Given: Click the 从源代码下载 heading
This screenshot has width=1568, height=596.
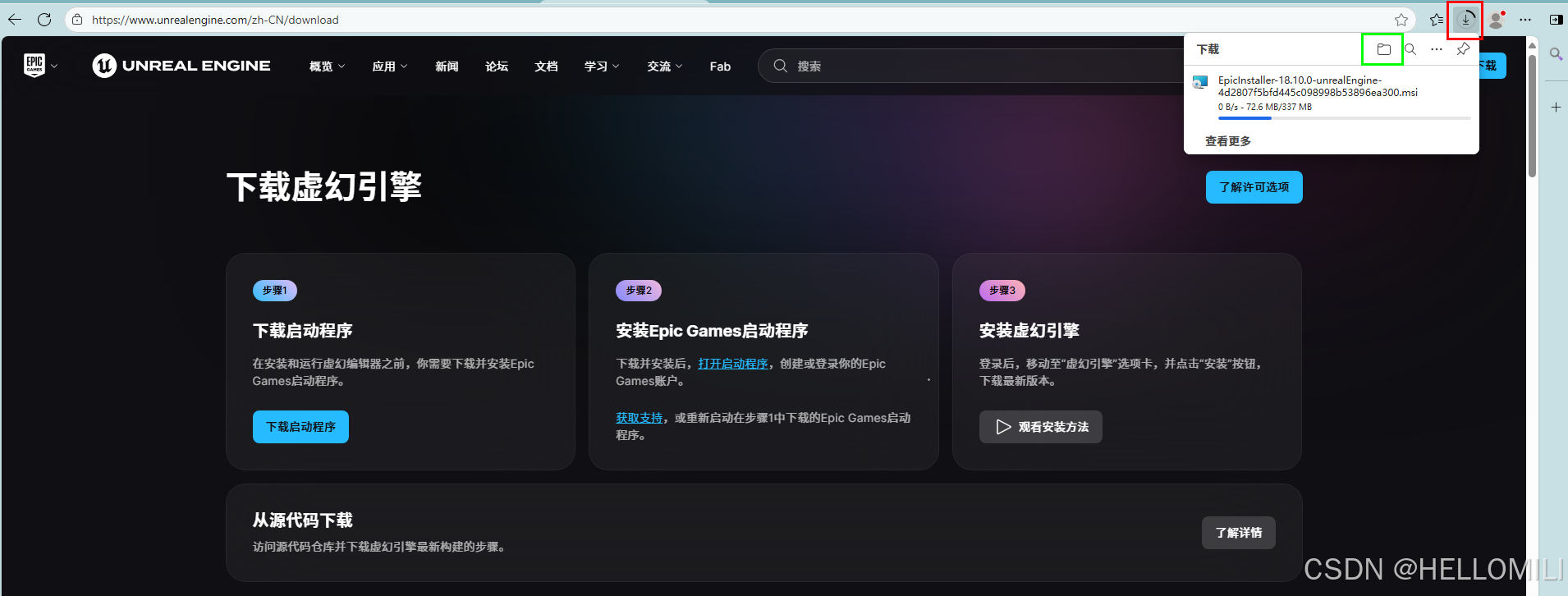Looking at the screenshot, I should pos(302,520).
